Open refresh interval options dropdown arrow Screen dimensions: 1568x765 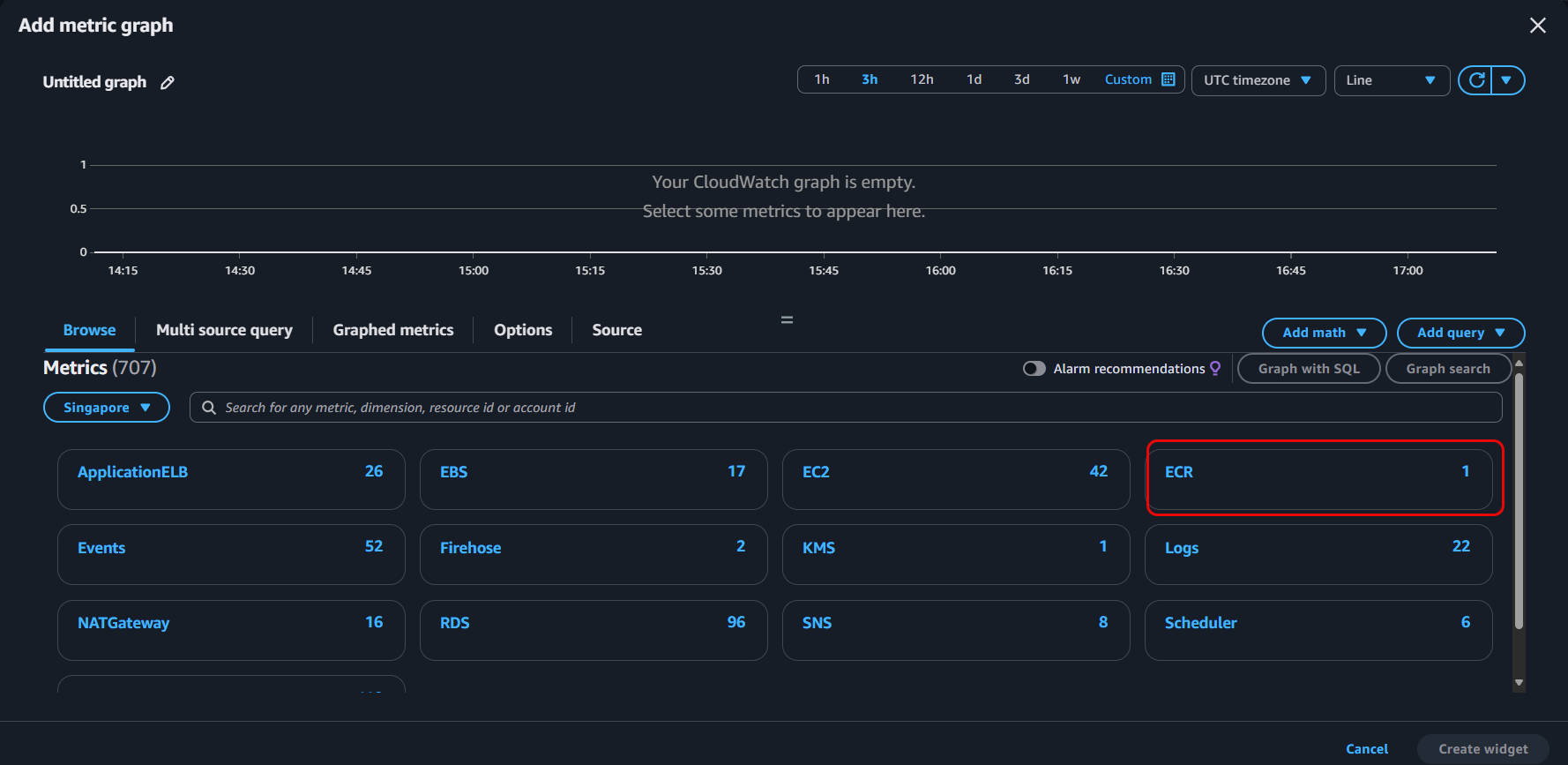pos(1507,80)
